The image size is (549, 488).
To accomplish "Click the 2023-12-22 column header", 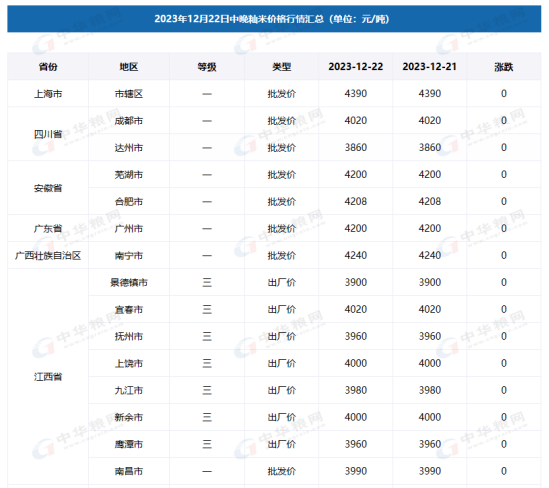I will pyautogui.click(x=356, y=67).
